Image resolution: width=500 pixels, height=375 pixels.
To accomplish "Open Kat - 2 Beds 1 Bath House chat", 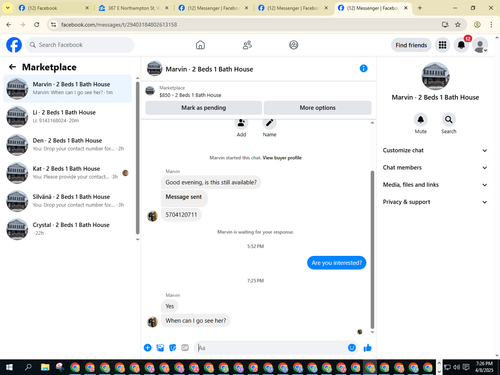I will coord(68,173).
